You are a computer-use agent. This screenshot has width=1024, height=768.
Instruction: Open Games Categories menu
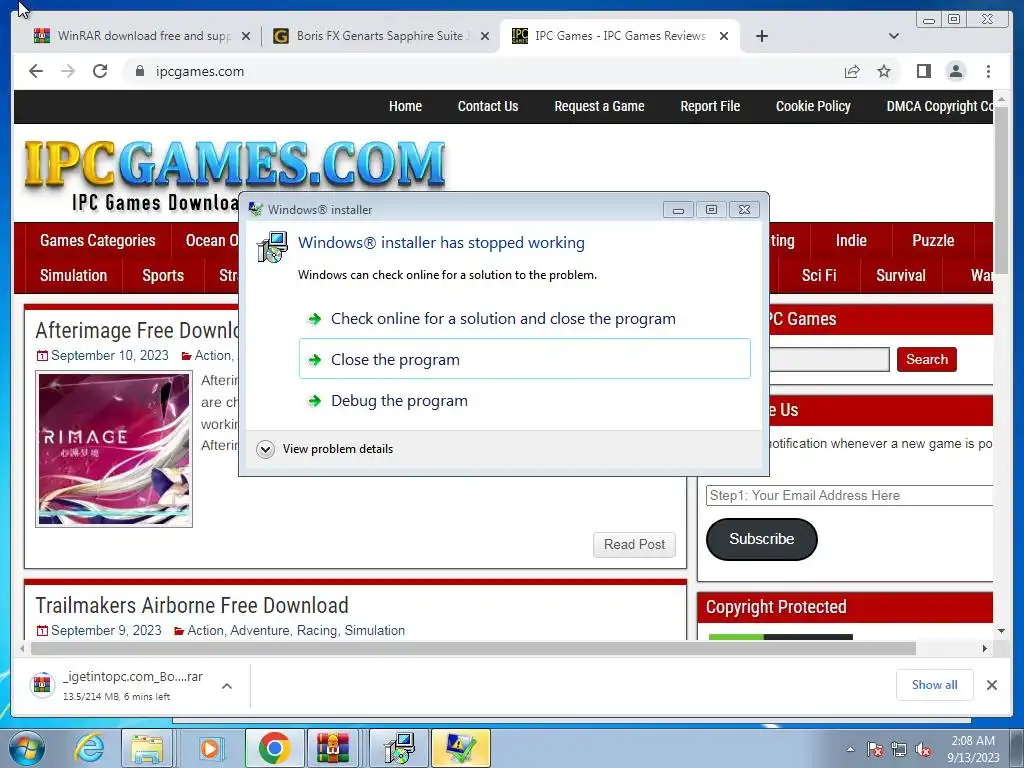97,240
